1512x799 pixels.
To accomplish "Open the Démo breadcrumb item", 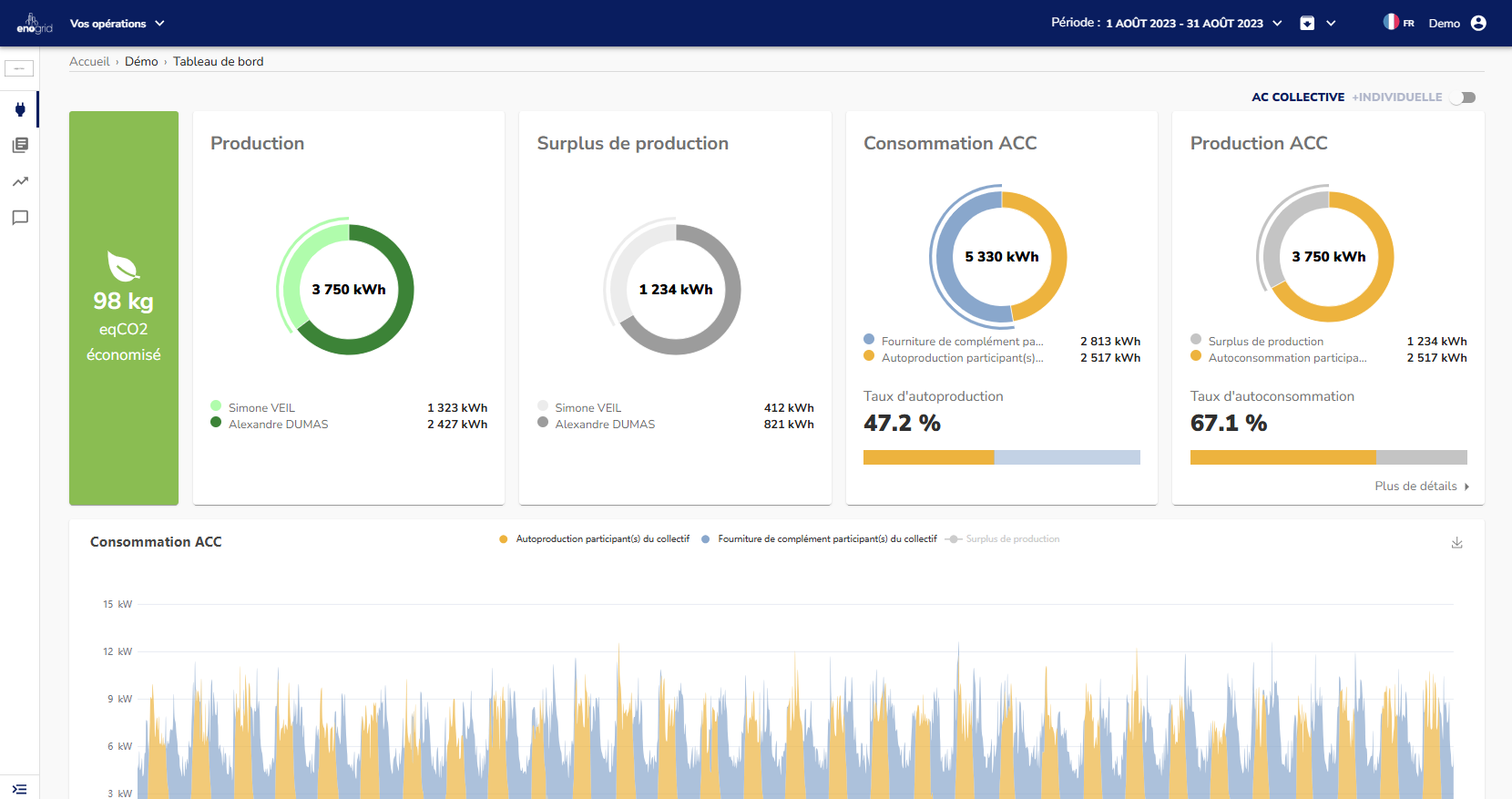I will [x=141, y=62].
